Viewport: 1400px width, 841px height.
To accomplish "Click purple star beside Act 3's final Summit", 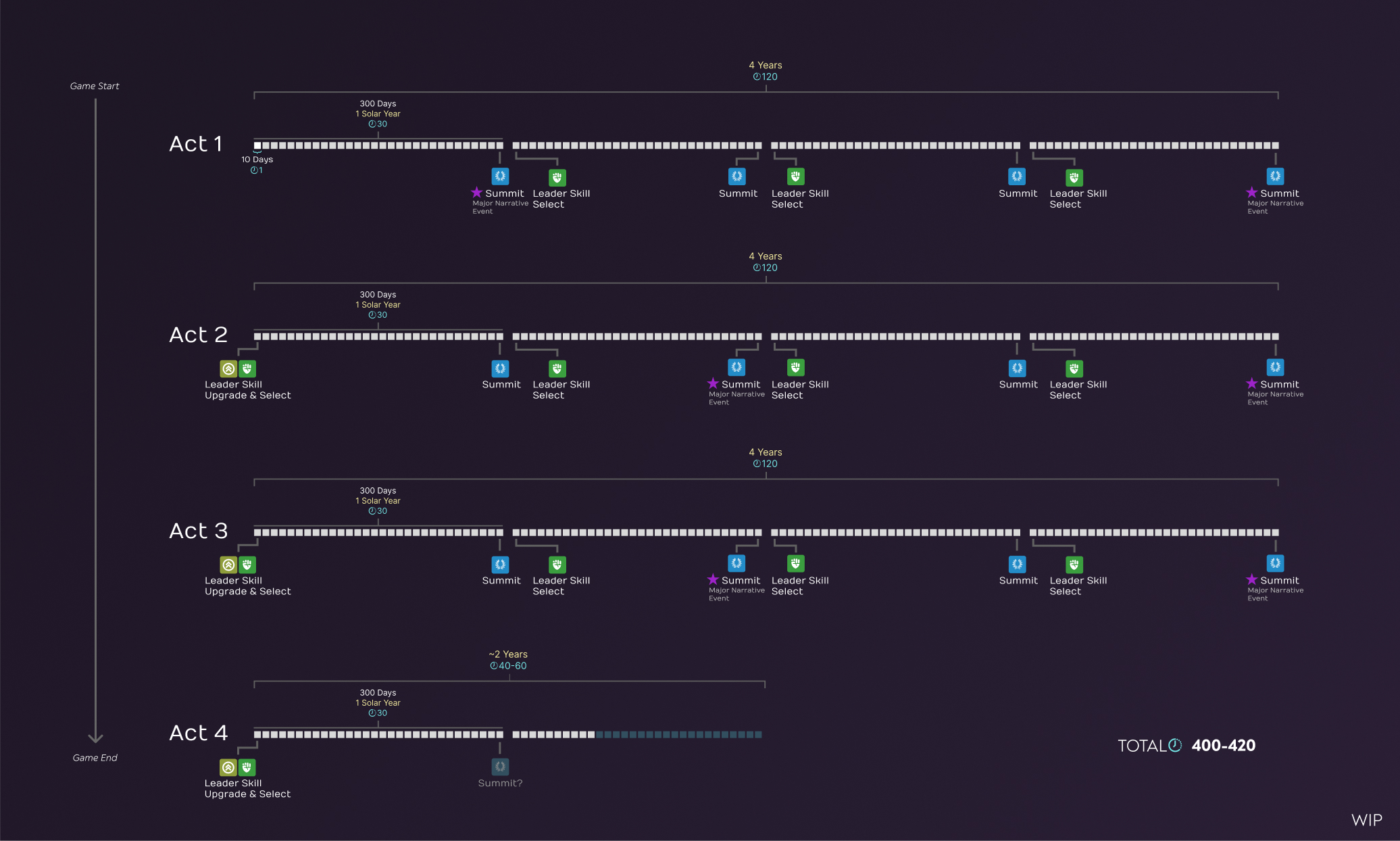I will coord(1252,579).
